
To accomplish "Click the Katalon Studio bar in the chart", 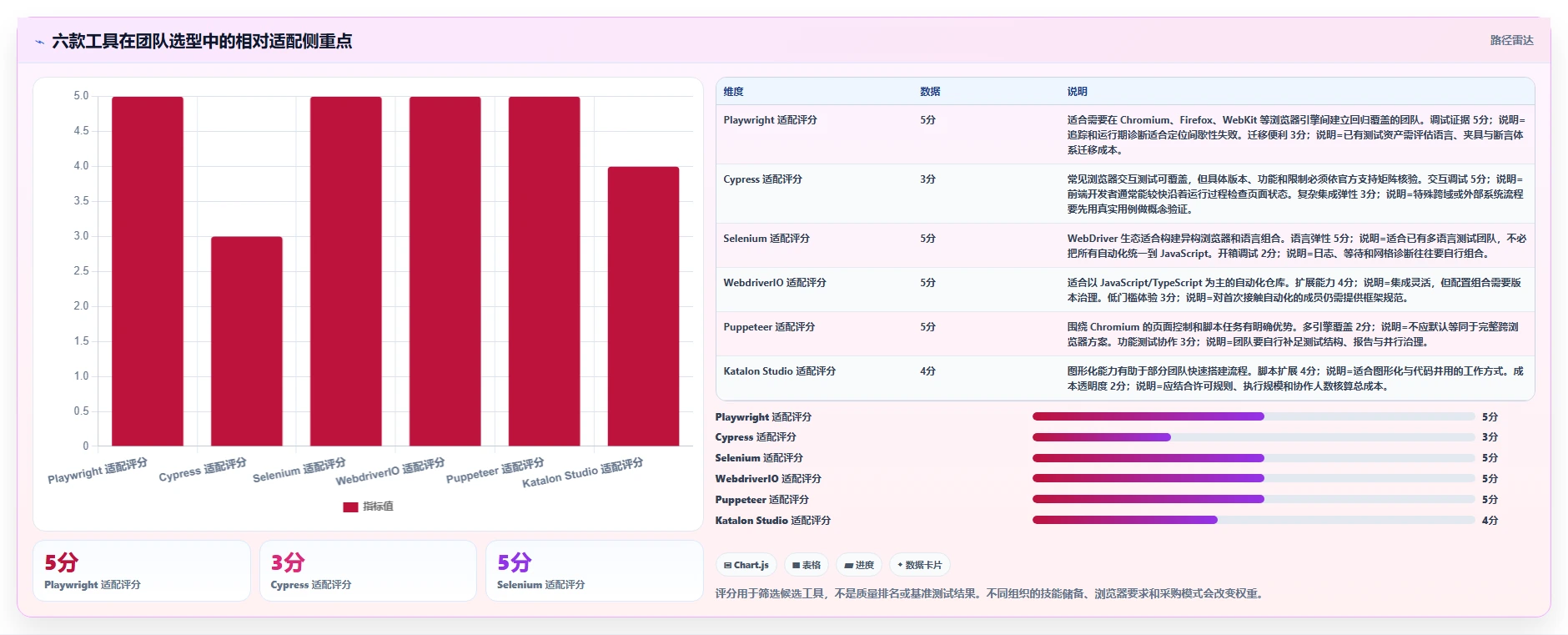I will click(644, 306).
